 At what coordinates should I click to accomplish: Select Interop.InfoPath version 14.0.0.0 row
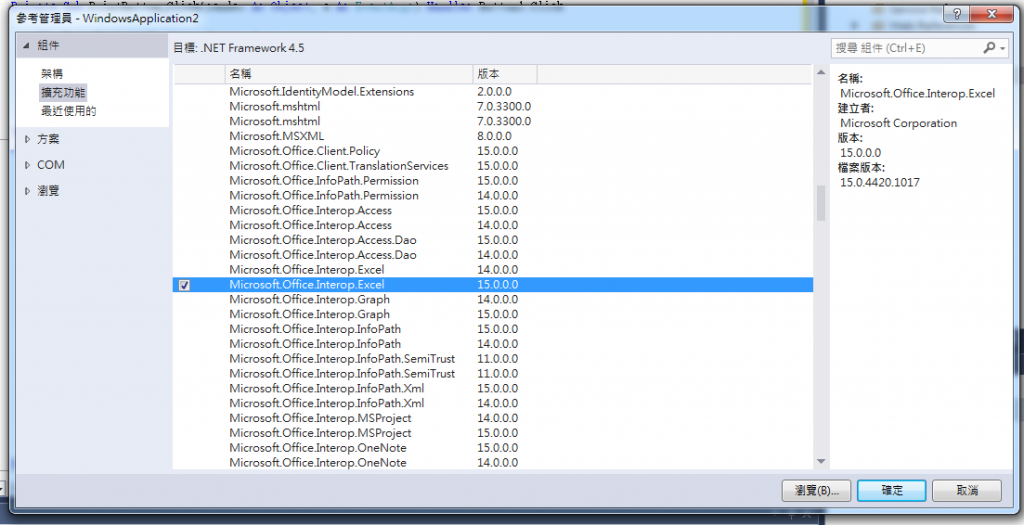click(492, 343)
